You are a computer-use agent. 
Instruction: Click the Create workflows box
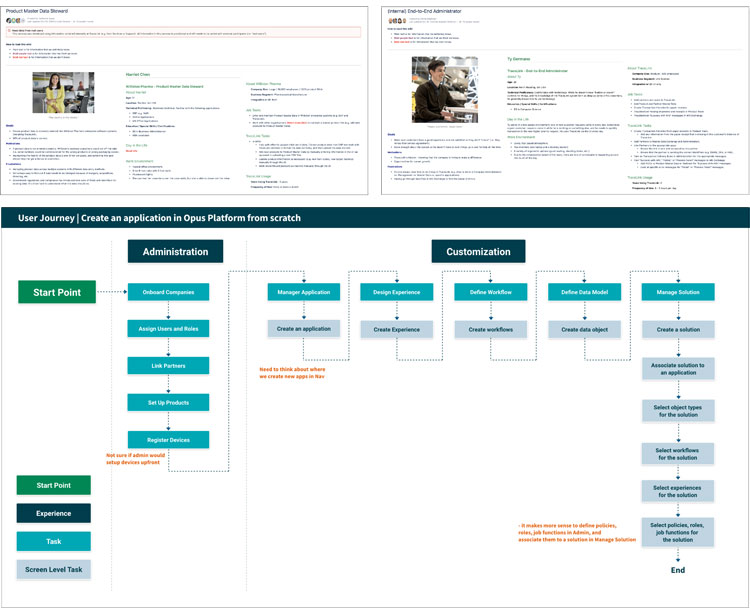(490, 329)
